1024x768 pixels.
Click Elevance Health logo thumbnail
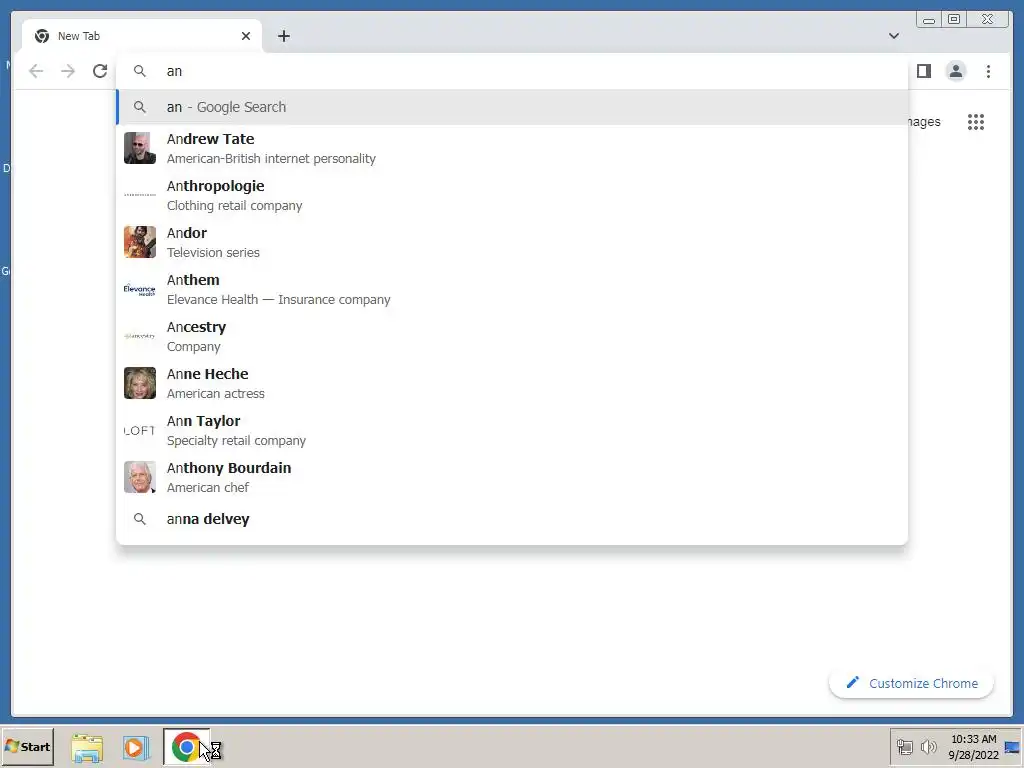140,289
